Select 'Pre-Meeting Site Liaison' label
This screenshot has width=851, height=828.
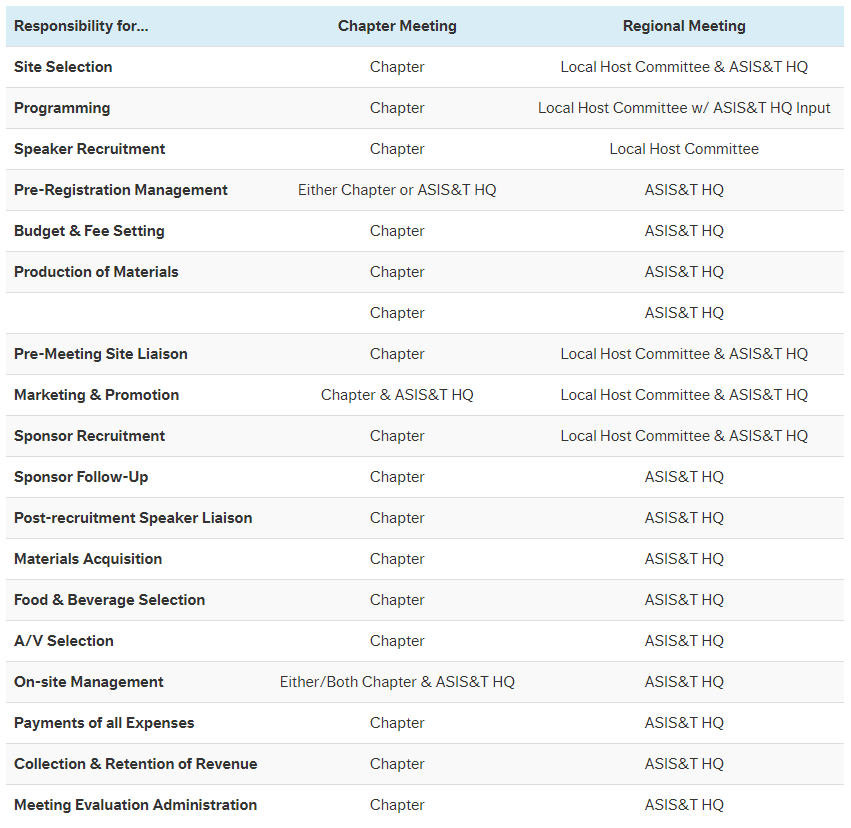tap(101, 354)
